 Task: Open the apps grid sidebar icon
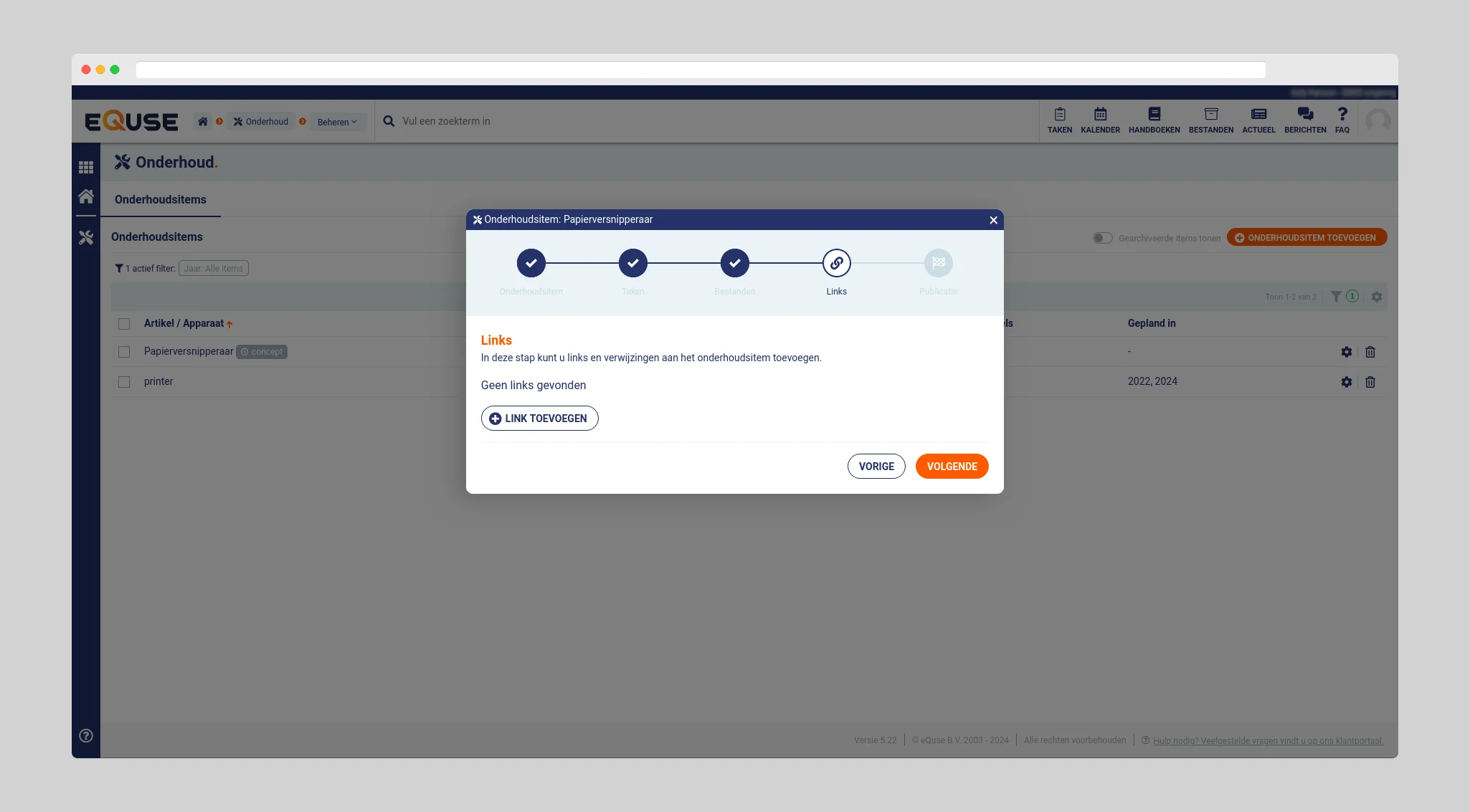coord(86,167)
